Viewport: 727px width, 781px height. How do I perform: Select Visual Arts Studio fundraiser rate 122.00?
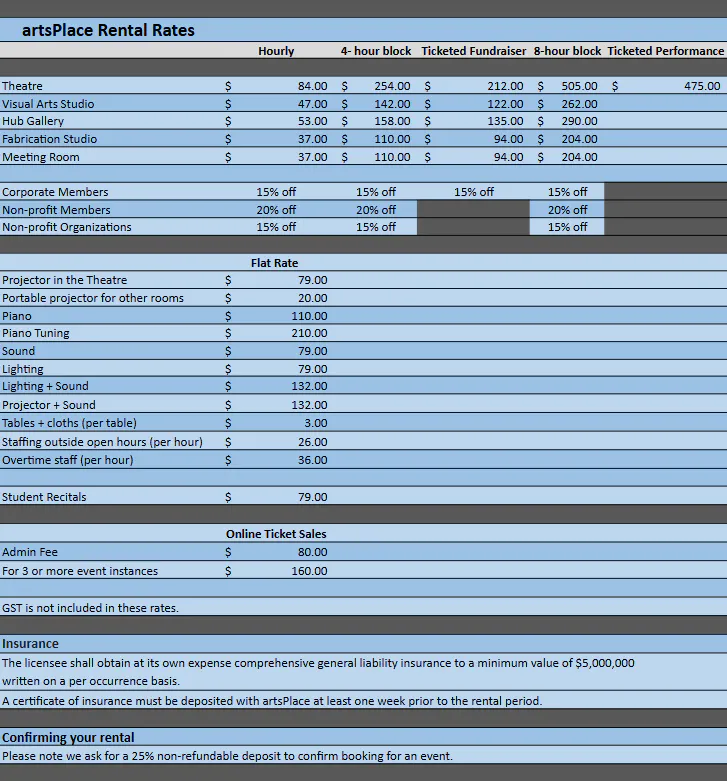pos(505,104)
